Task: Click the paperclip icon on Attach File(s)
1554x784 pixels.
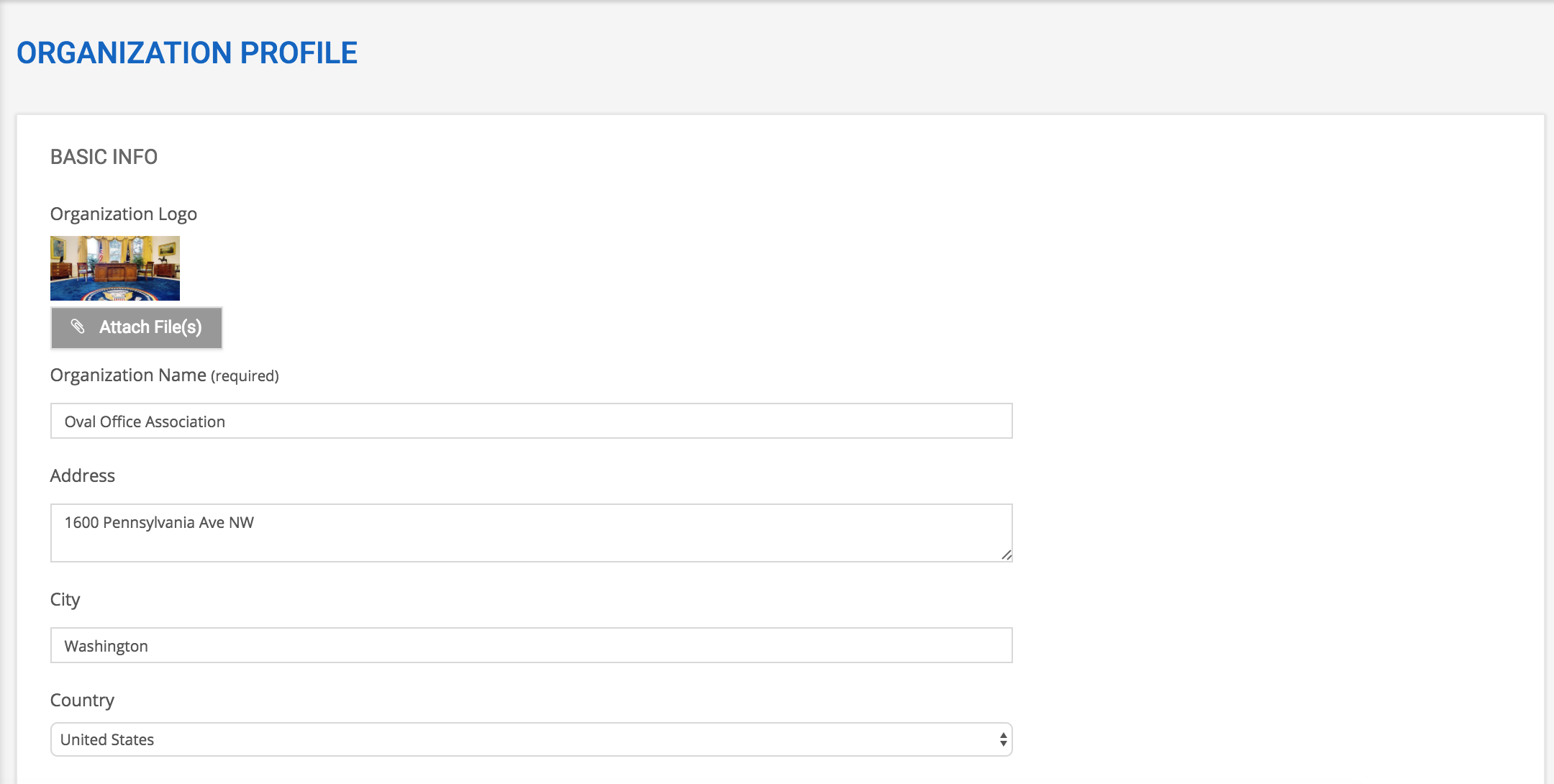Action: [x=78, y=327]
